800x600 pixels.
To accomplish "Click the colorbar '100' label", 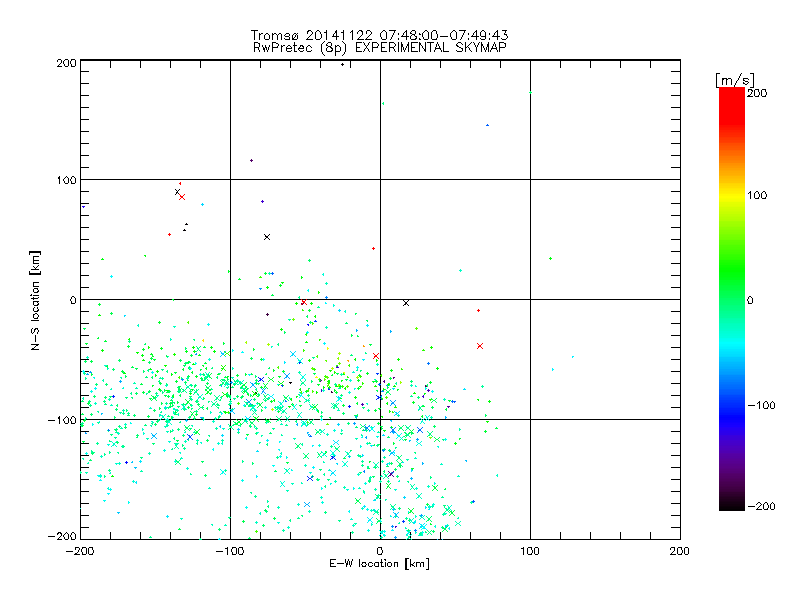I will tap(757, 195).
